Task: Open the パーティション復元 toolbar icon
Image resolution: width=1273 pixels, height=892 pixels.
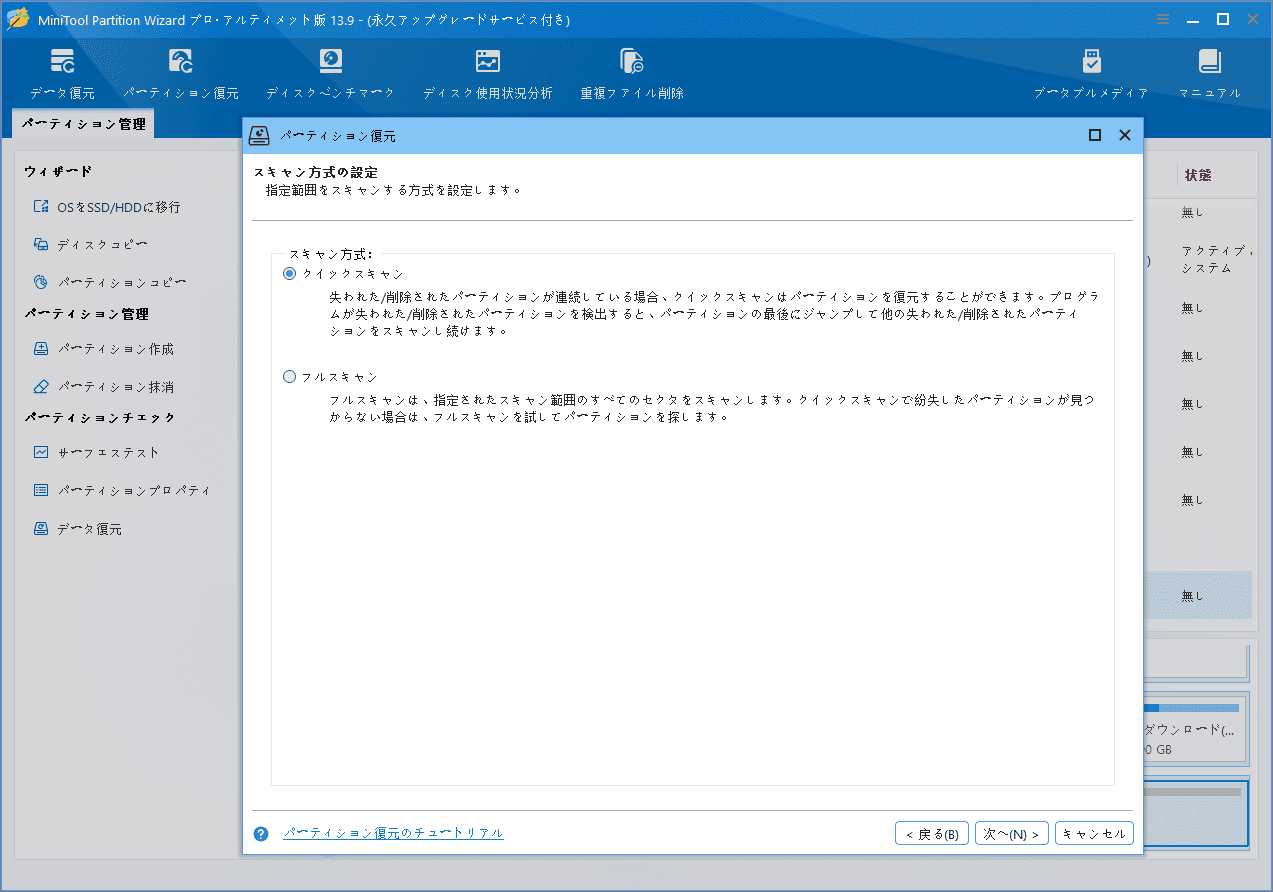Action: coord(181,62)
